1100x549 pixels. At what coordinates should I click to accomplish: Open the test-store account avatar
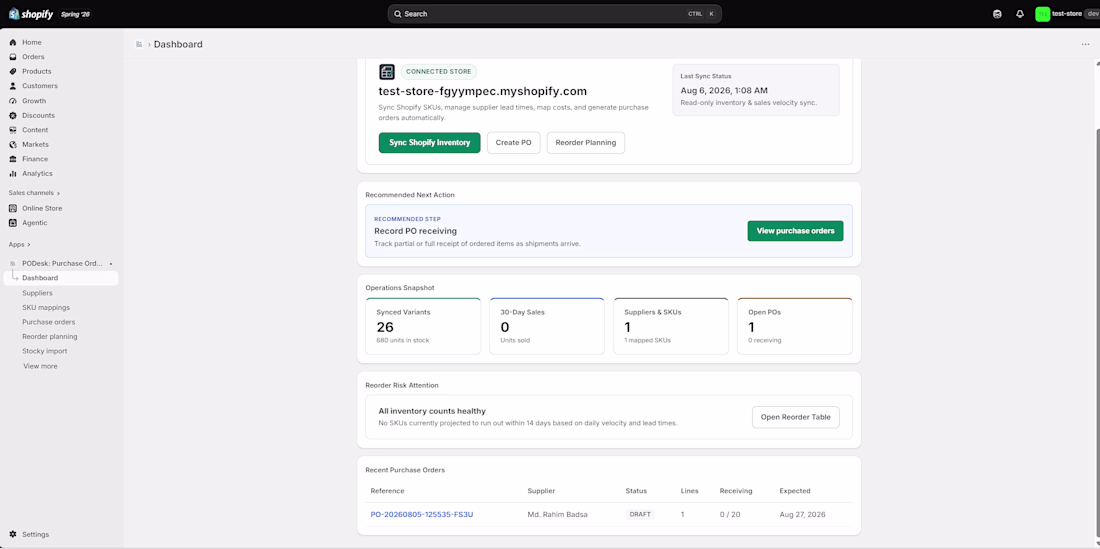[x=1042, y=14]
